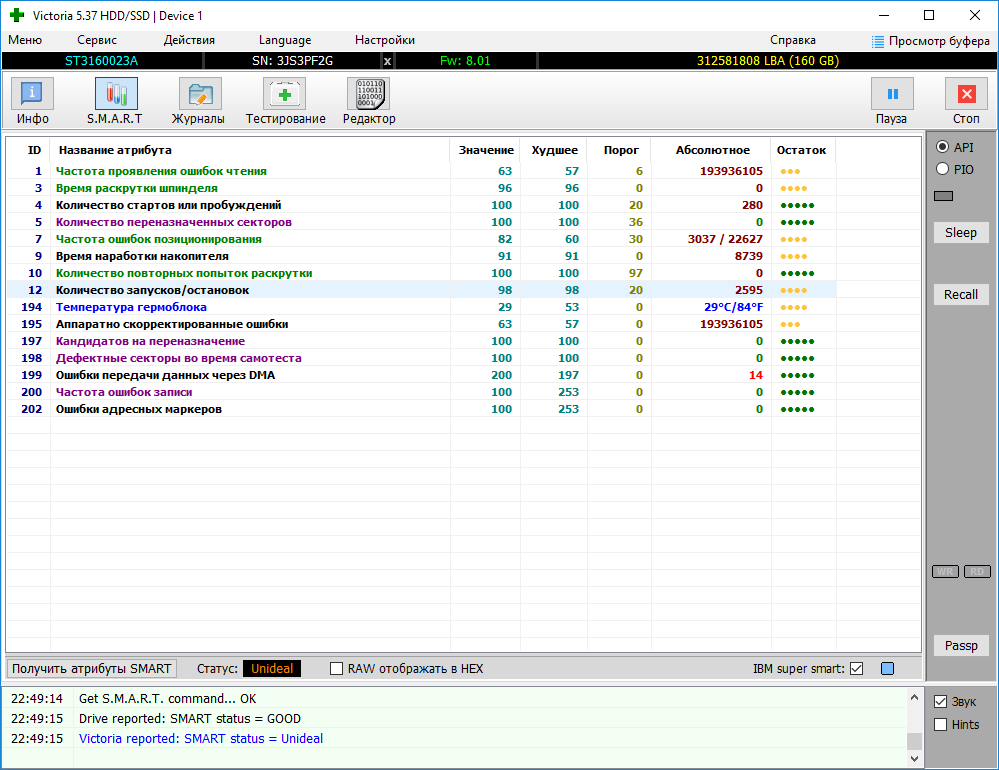Select the S.M.A.R.T toolbar icon

[x=115, y=94]
